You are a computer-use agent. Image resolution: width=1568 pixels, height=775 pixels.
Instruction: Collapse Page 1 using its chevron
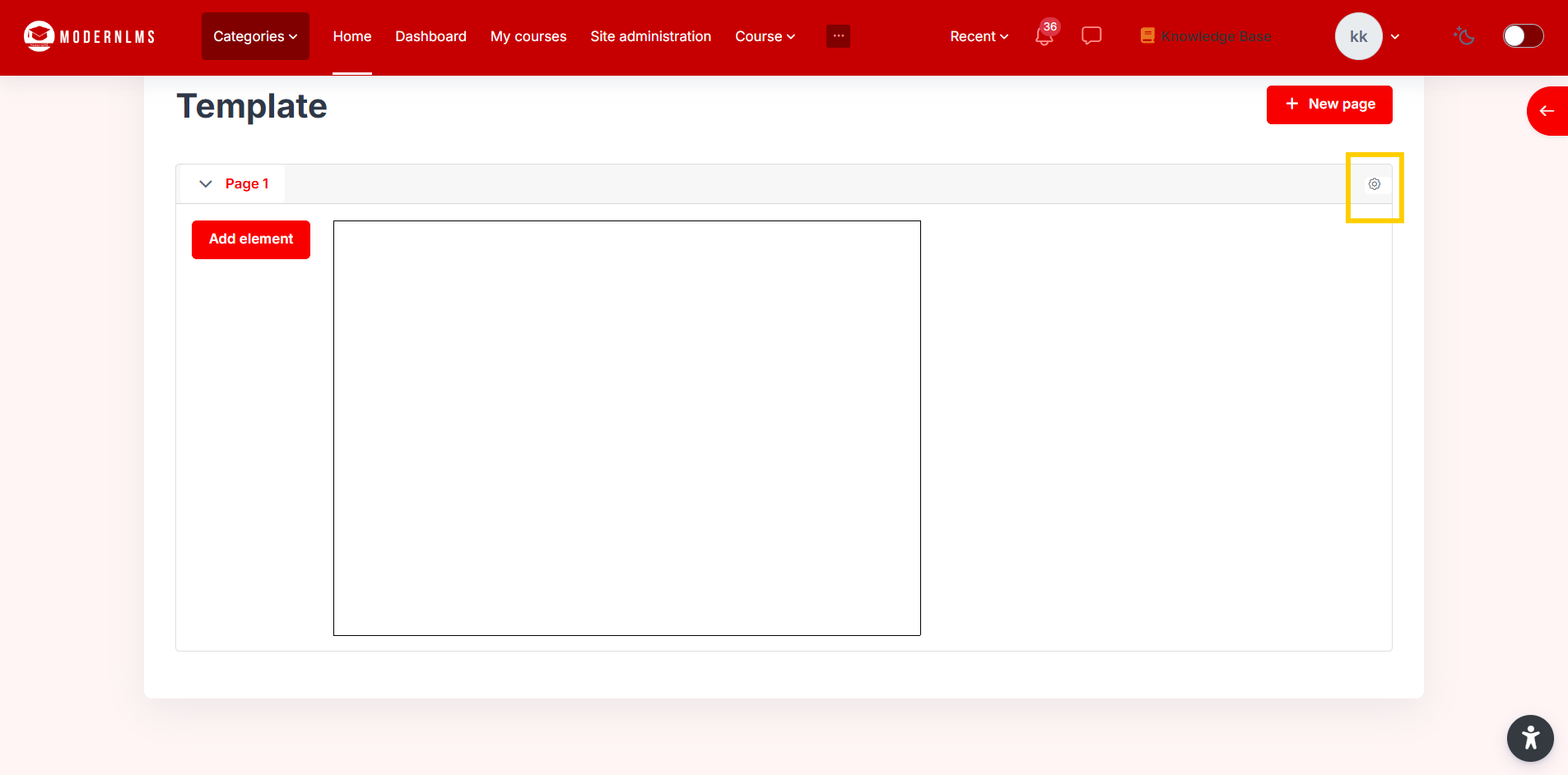206,183
